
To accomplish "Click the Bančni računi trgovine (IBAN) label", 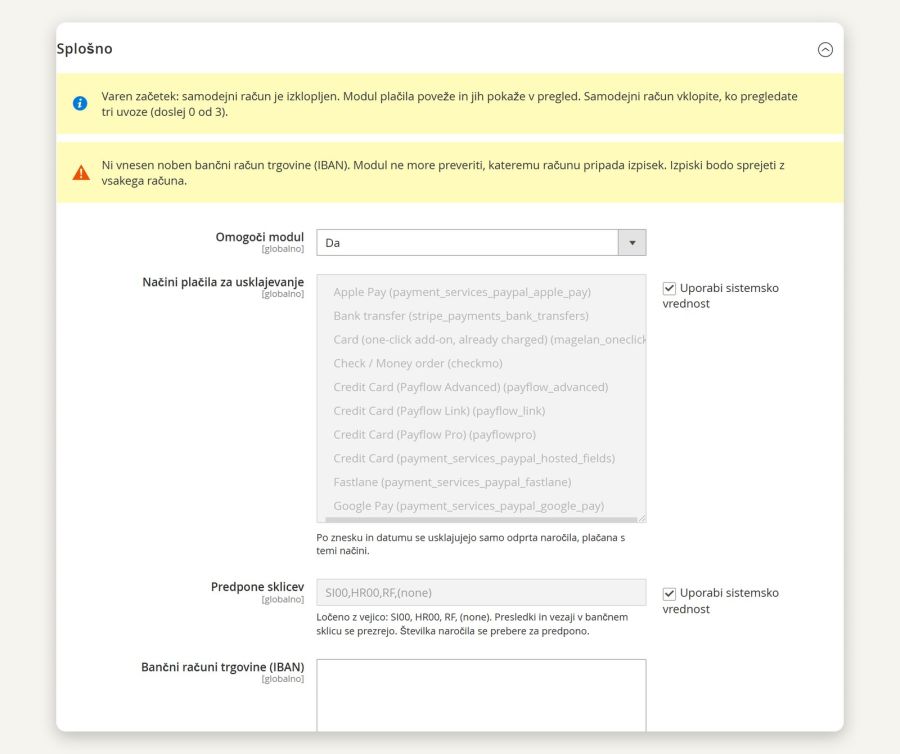I will point(222,667).
